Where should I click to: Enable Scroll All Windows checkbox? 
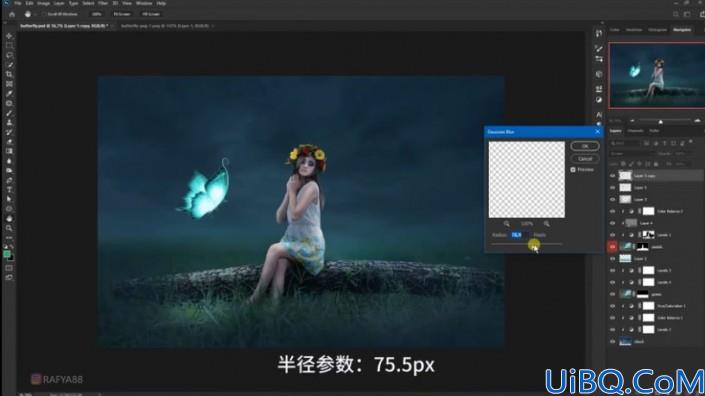coord(44,14)
